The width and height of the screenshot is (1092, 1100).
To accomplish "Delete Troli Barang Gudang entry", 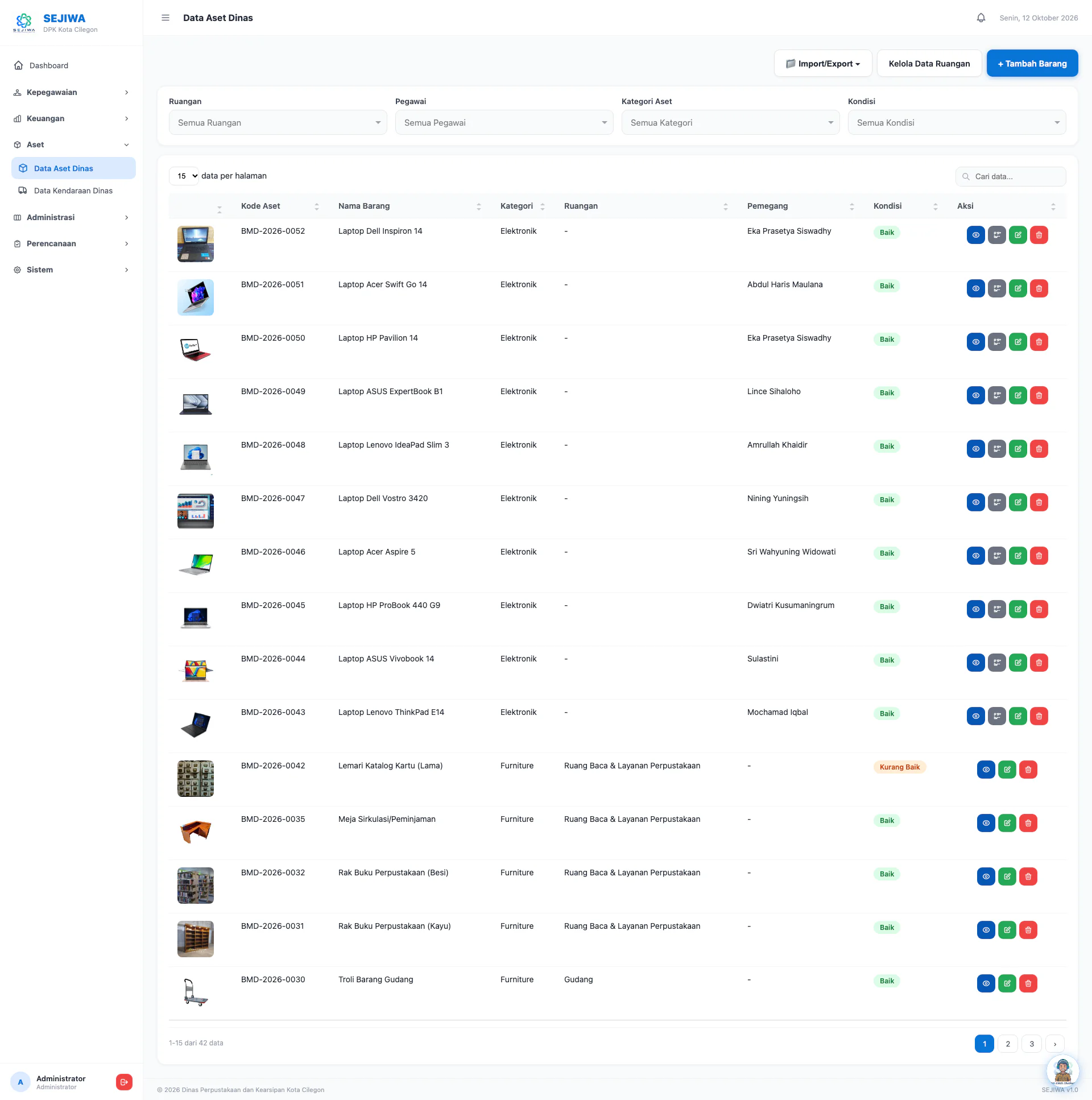I will [1028, 984].
